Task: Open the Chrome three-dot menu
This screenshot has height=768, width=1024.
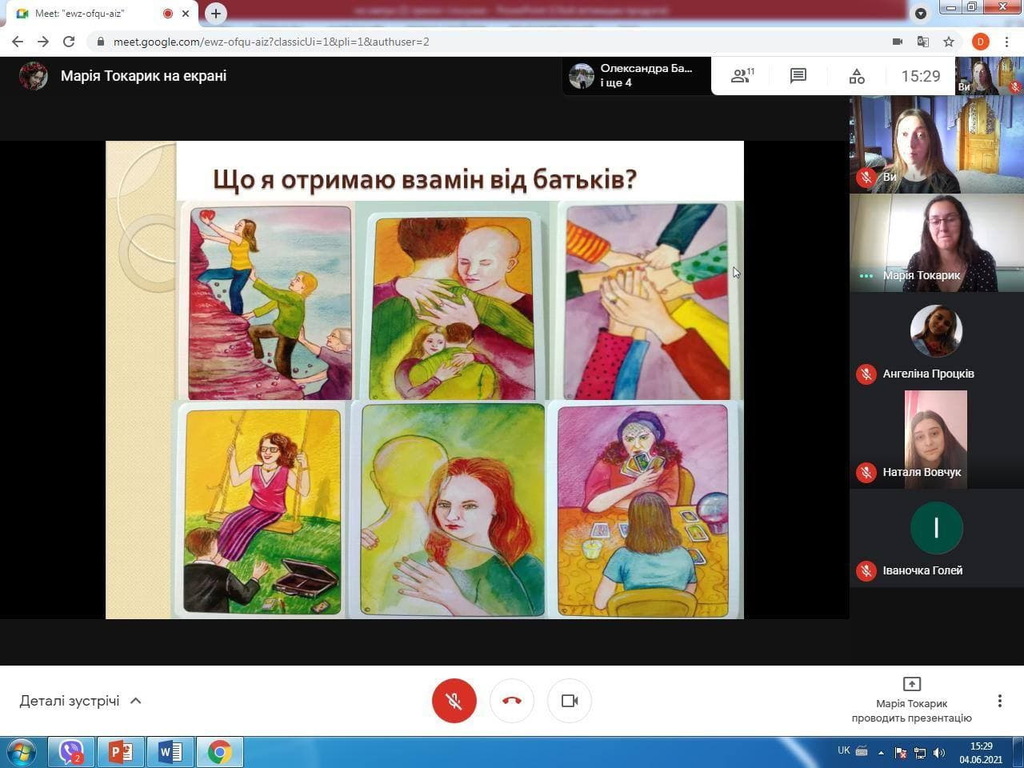Action: [1006, 42]
